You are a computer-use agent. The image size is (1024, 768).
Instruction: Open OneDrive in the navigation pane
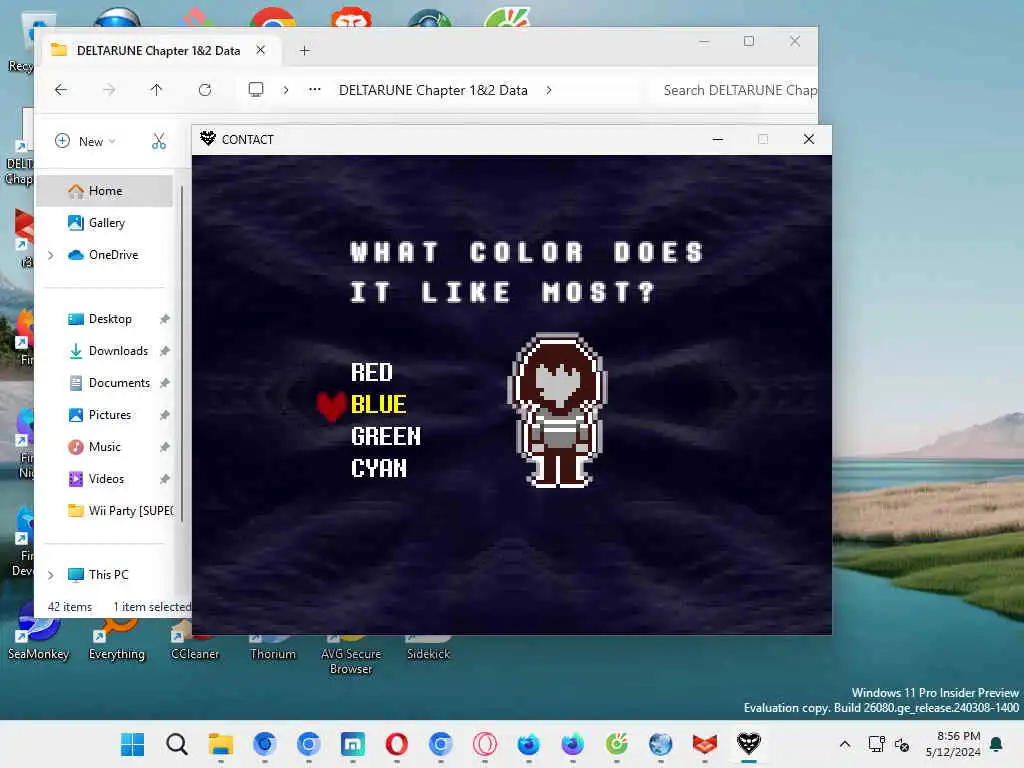(x=104, y=255)
